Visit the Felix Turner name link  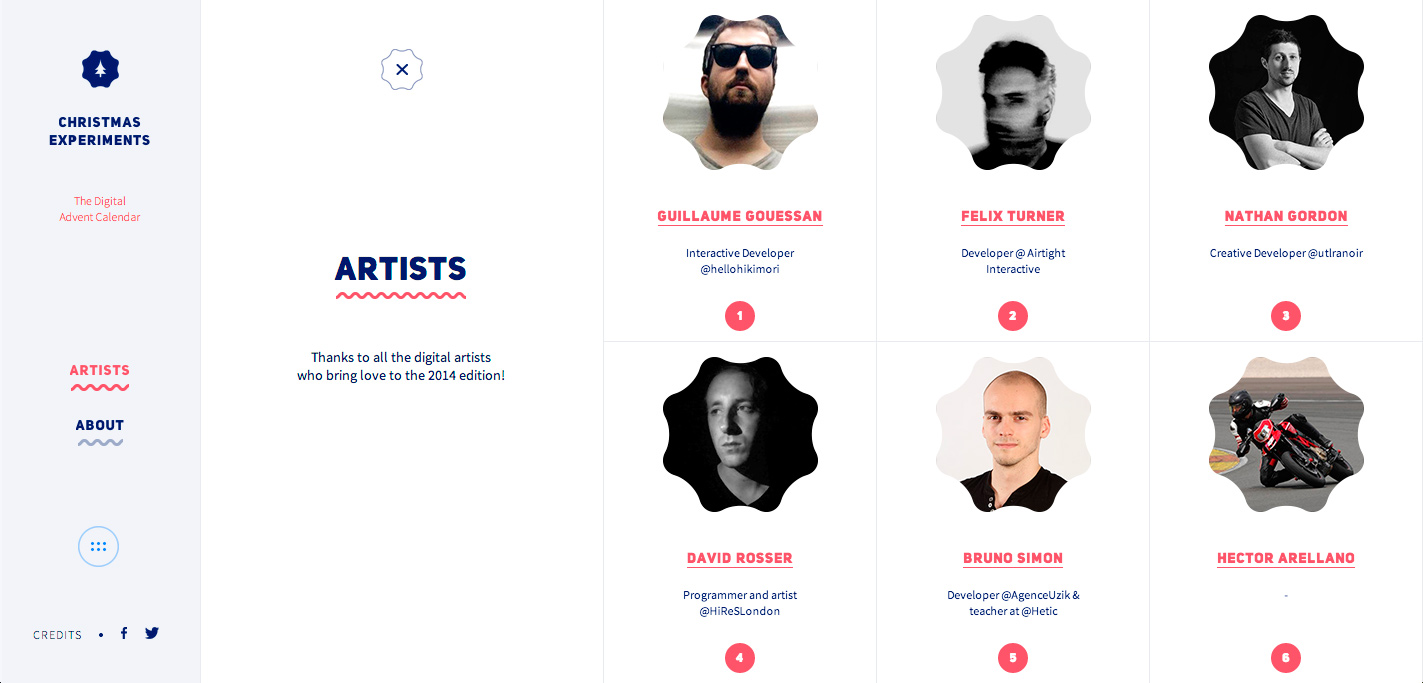[1013, 216]
